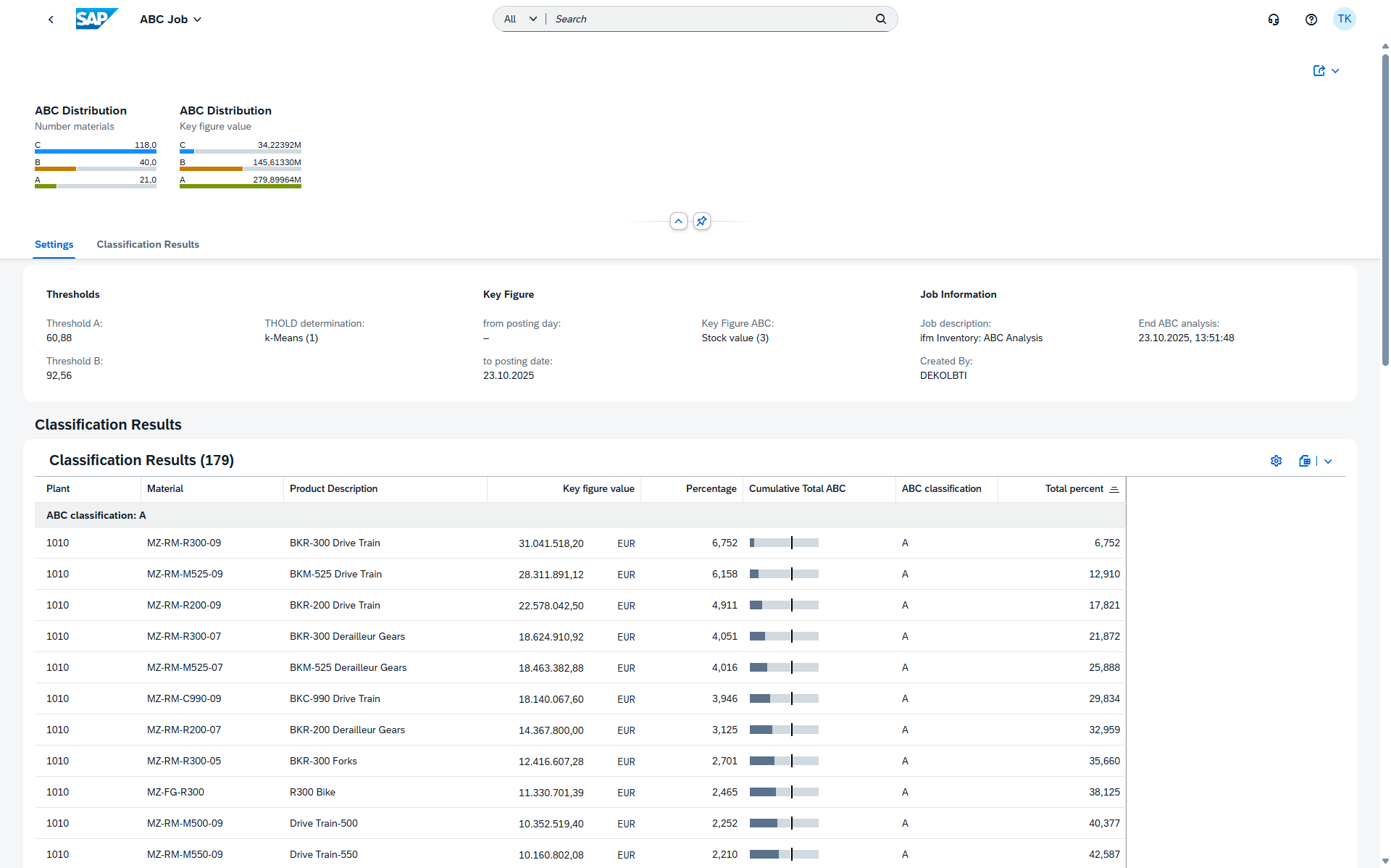Click the C bar in Number materials chart
The width and height of the screenshot is (1391, 868).
[x=96, y=151]
